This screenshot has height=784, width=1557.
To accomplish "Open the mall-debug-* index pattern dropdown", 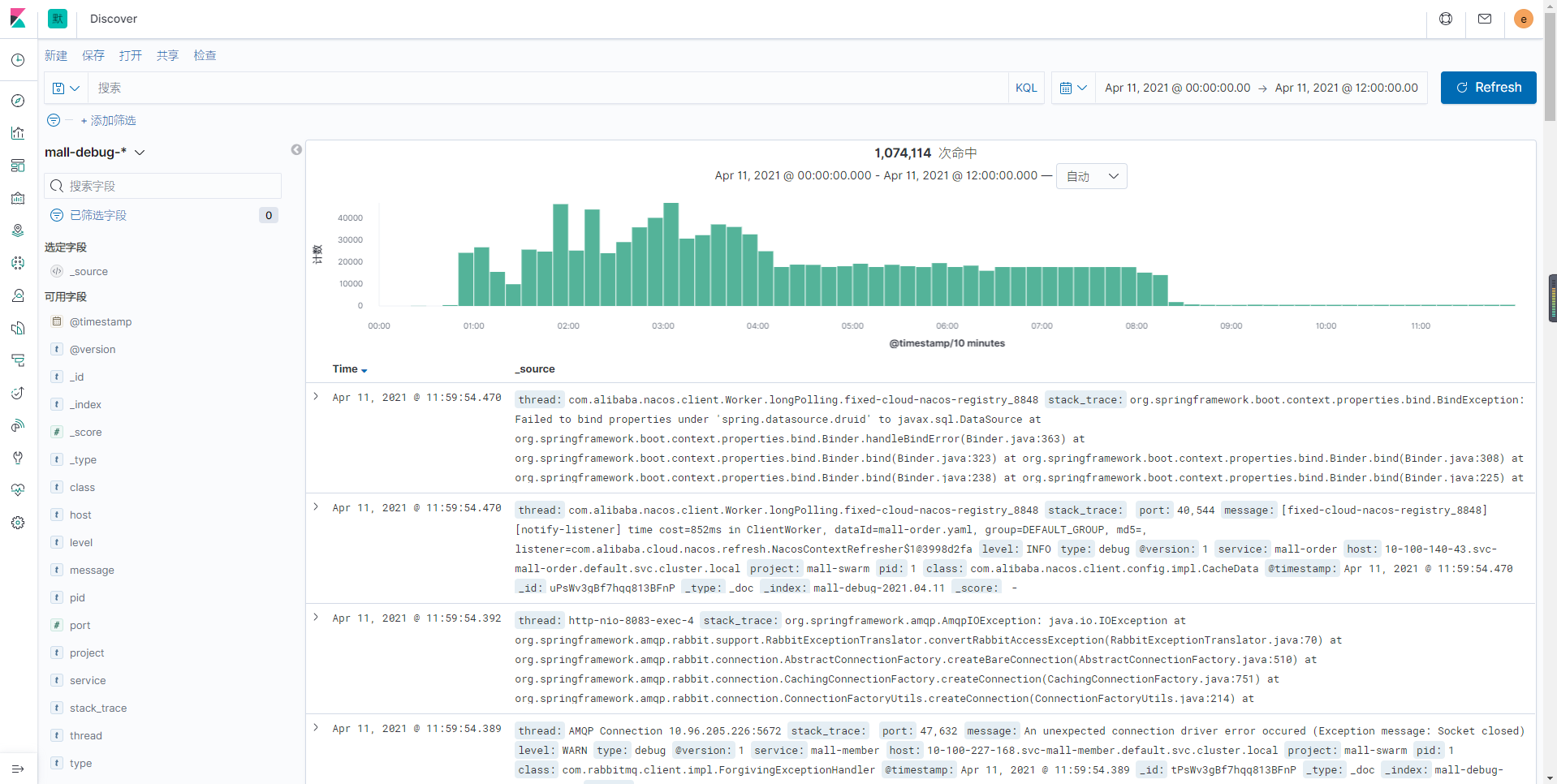I will click(95, 153).
